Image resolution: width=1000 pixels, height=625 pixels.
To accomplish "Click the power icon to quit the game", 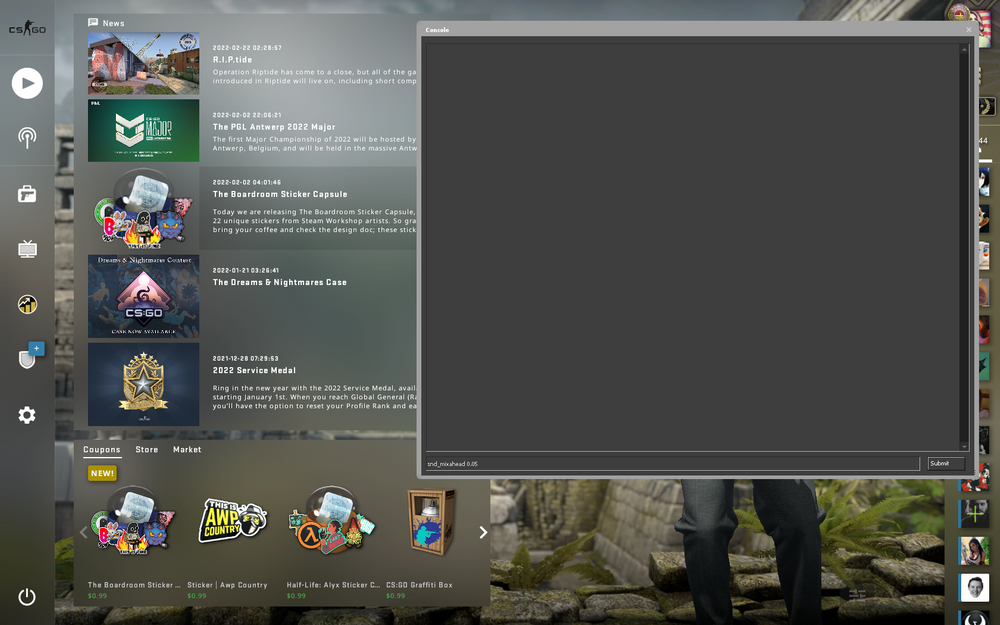I will point(27,597).
